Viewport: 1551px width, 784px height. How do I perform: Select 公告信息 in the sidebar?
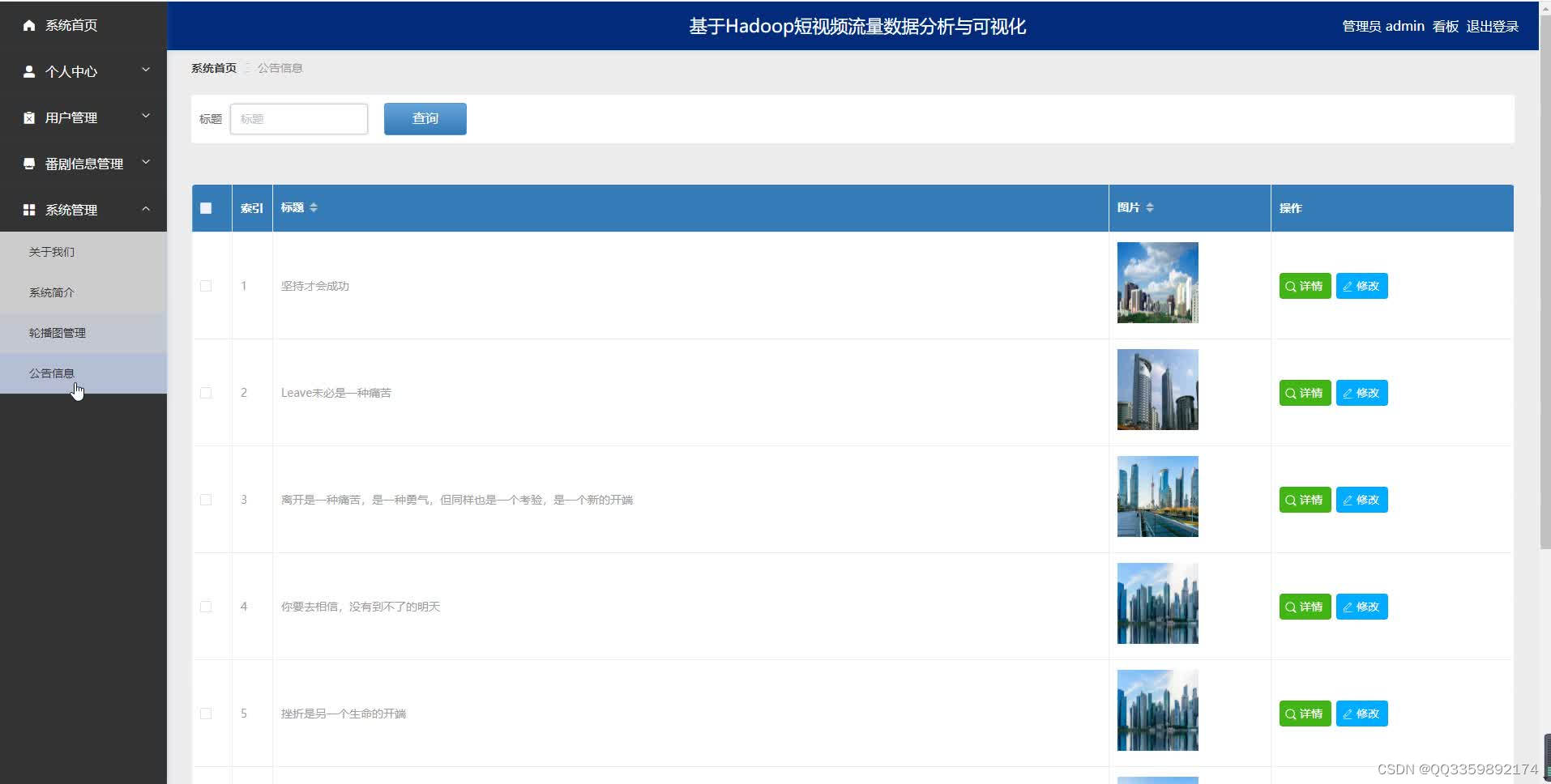coord(83,373)
